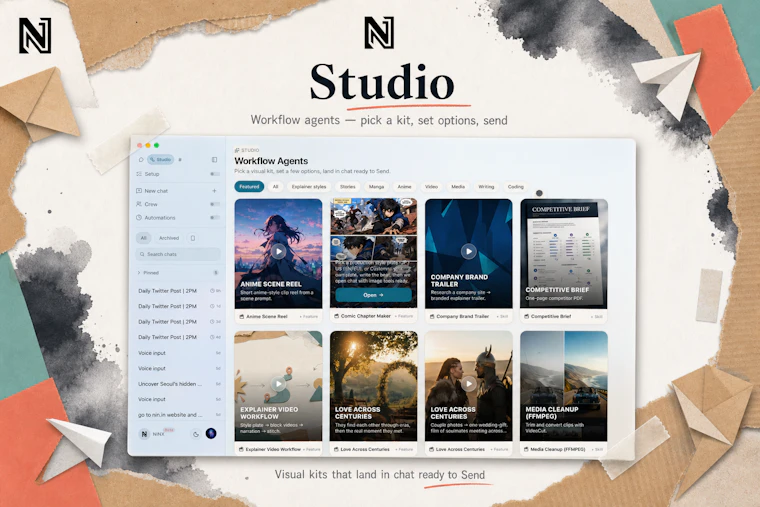The height and width of the screenshot is (507, 760).
Task: Click Open on the Comic Chapter Maker card
Action: tap(373, 295)
